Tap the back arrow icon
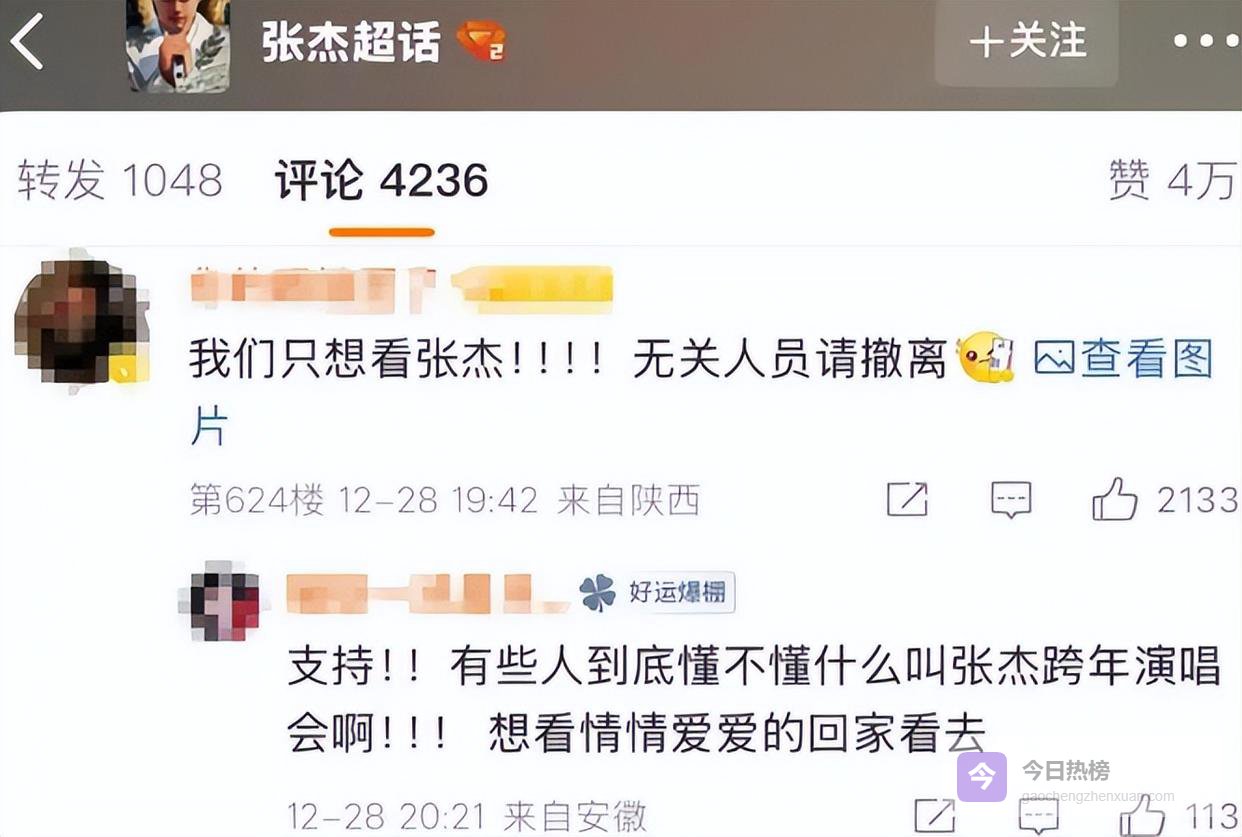The width and height of the screenshot is (1242, 837). point(27,43)
